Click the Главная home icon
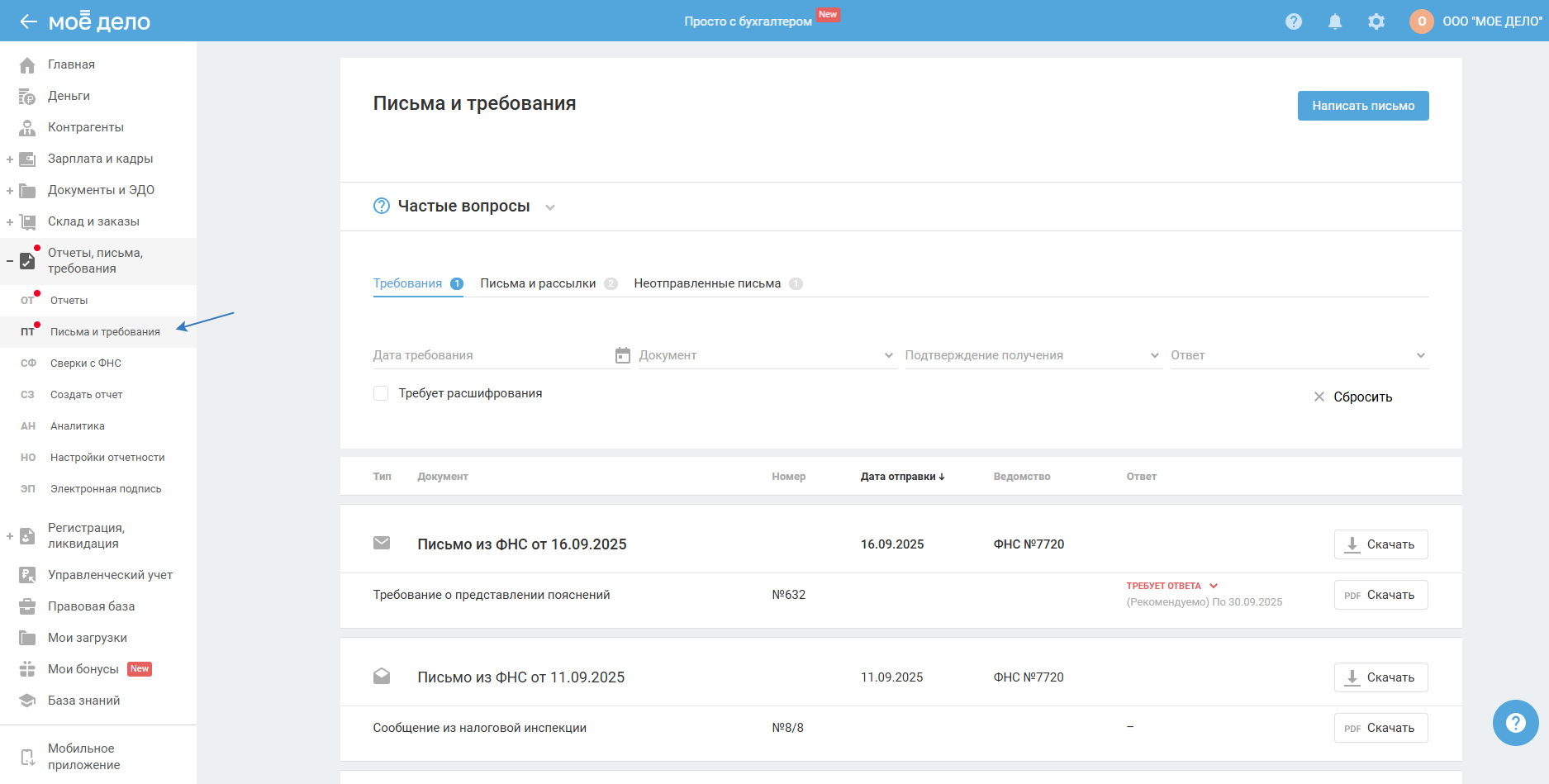The width and height of the screenshot is (1549, 784). 27,64
